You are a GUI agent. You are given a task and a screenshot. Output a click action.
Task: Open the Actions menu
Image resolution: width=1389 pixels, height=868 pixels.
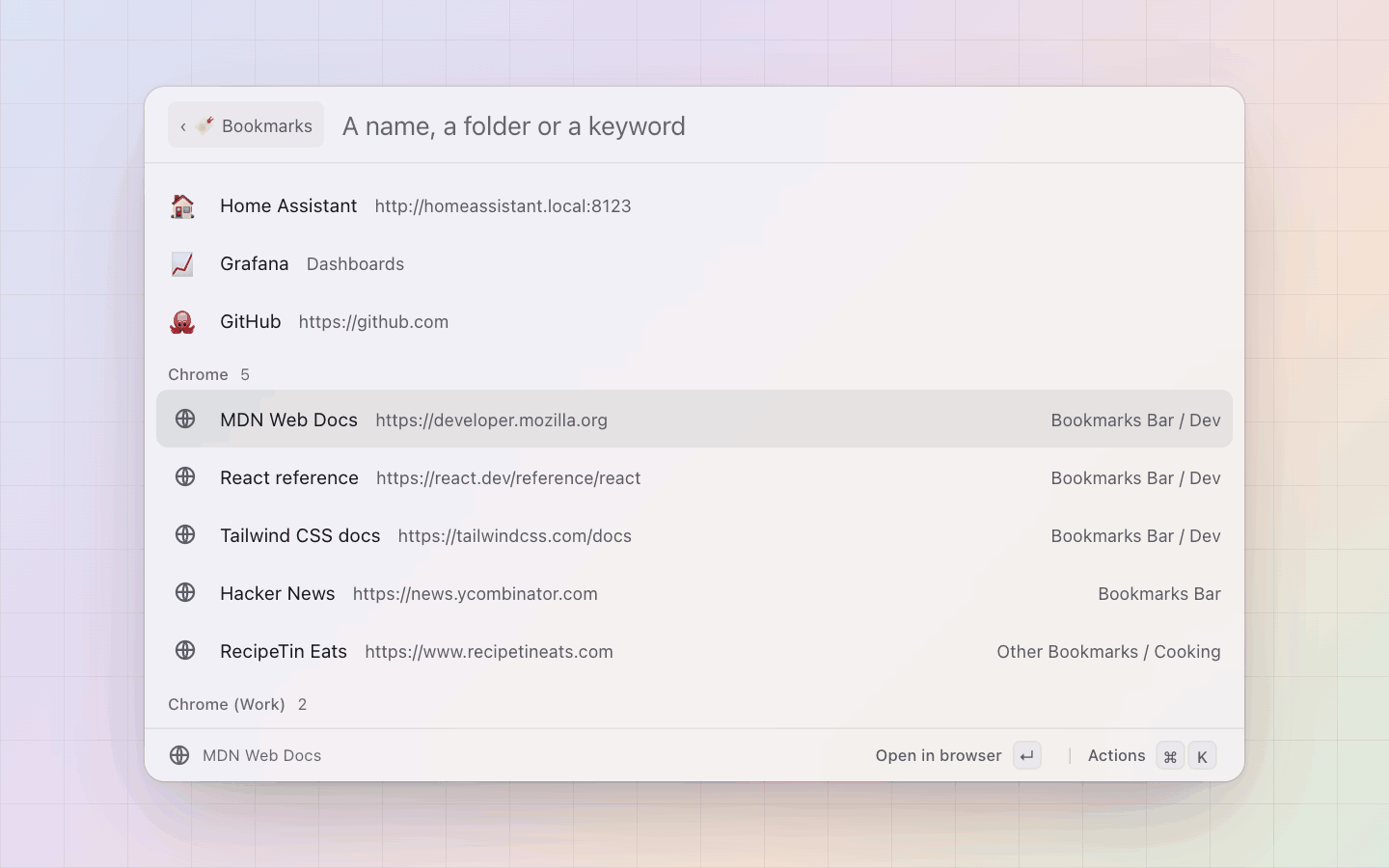click(x=1116, y=755)
